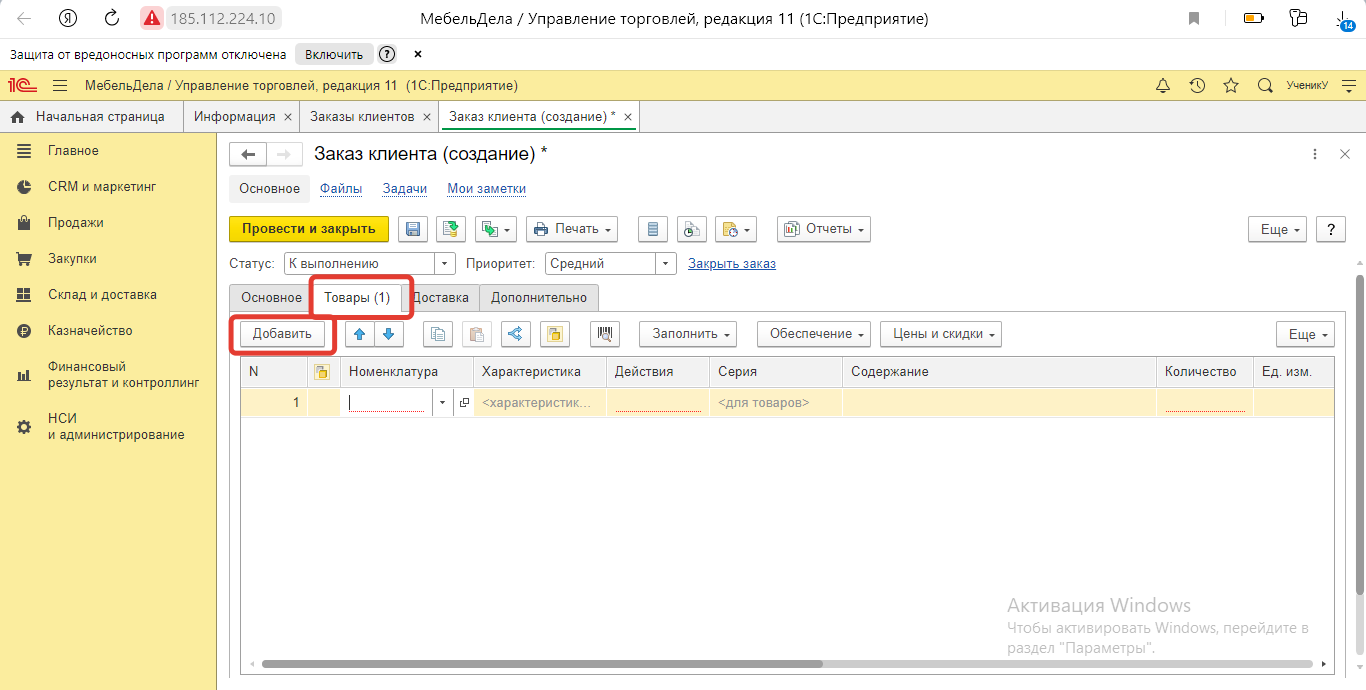Click the search magnifier icon in 1C header
1366x690 pixels.
click(x=1265, y=86)
